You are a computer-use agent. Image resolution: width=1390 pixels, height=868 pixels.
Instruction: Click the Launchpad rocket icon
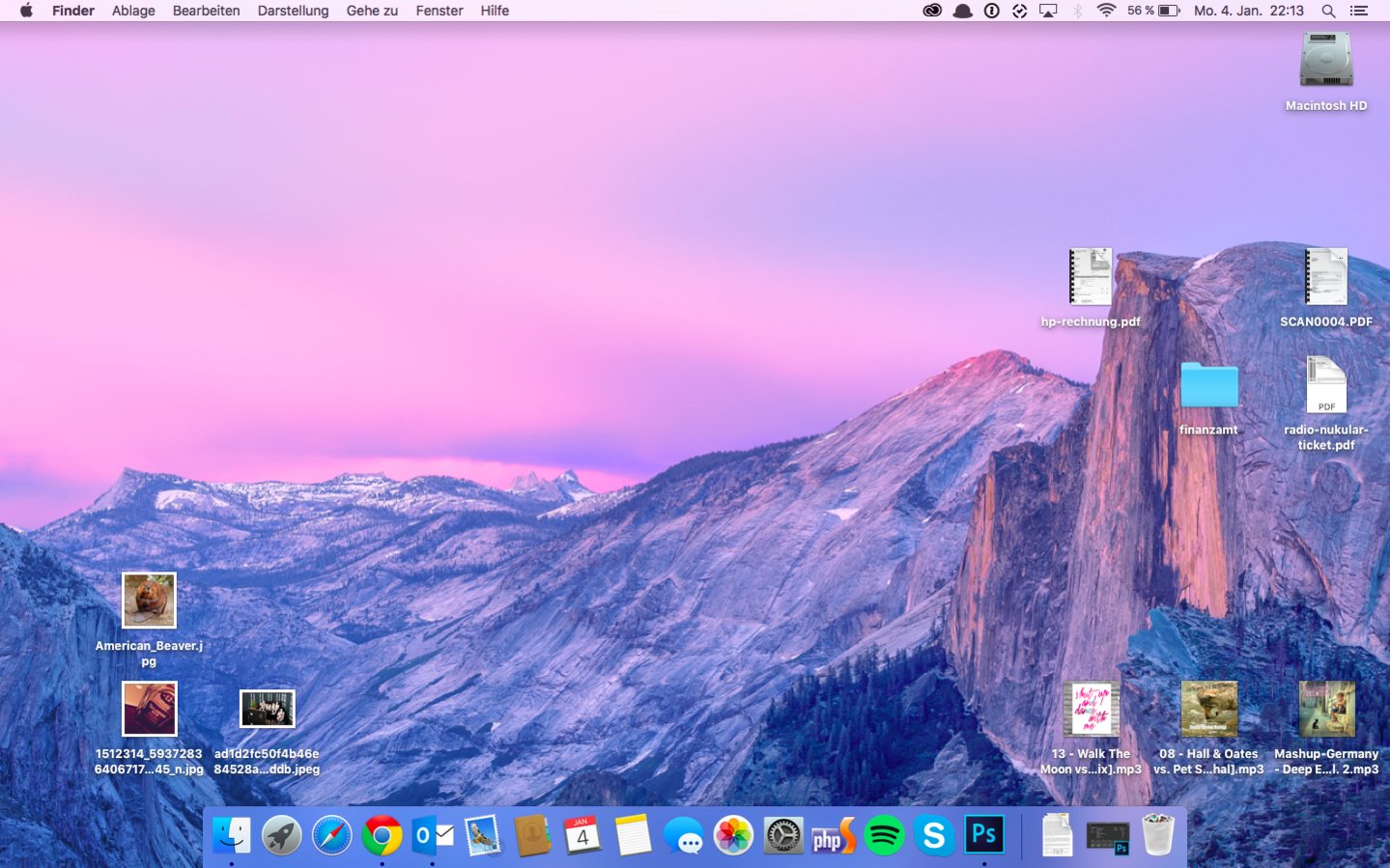coord(281,835)
